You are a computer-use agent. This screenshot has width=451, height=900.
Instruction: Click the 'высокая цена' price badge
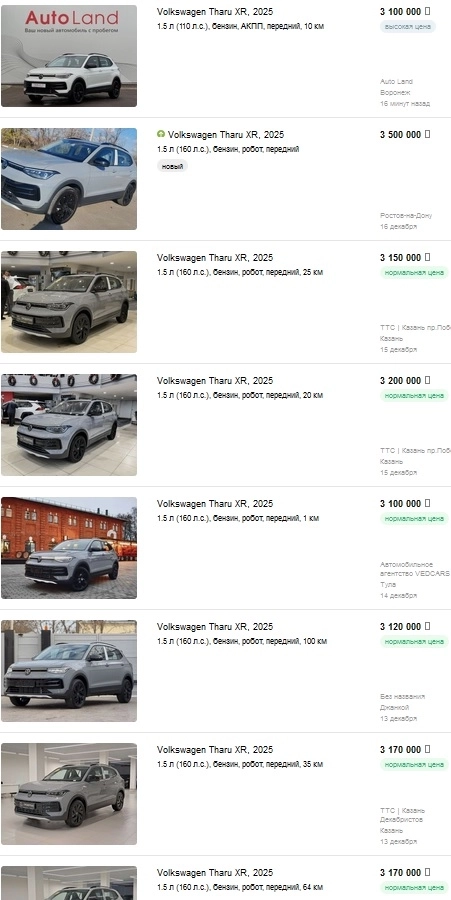click(407, 26)
